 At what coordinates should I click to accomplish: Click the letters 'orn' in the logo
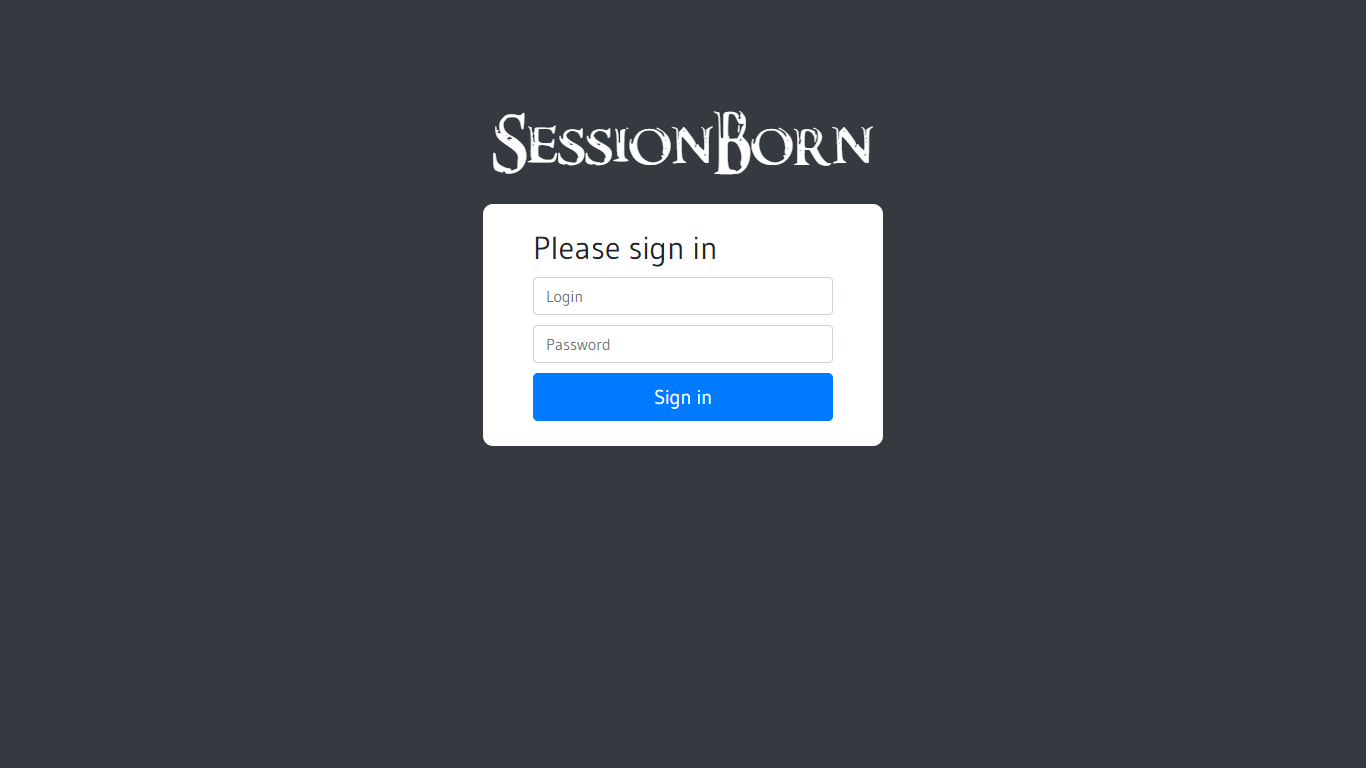pyautogui.click(x=813, y=147)
